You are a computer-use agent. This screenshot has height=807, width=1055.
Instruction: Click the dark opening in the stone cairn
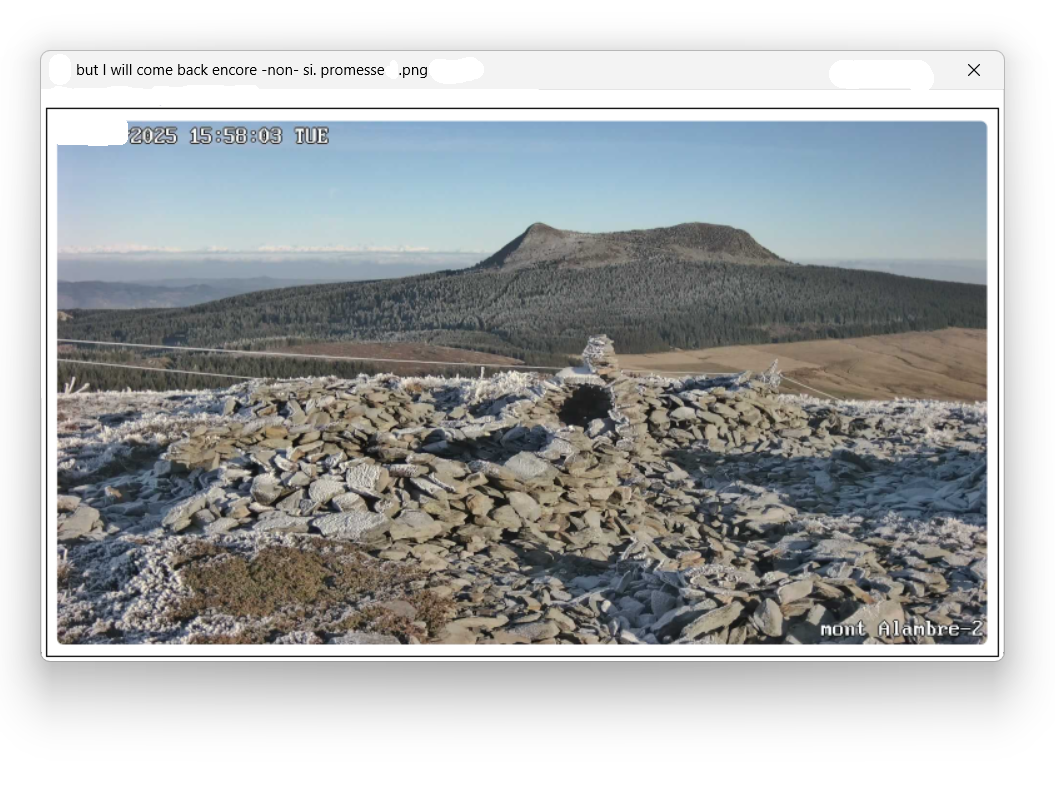click(585, 404)
